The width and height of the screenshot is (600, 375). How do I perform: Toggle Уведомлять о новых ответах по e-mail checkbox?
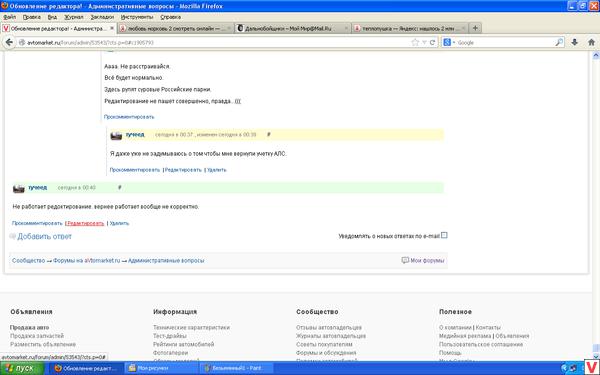click(444, 235)
